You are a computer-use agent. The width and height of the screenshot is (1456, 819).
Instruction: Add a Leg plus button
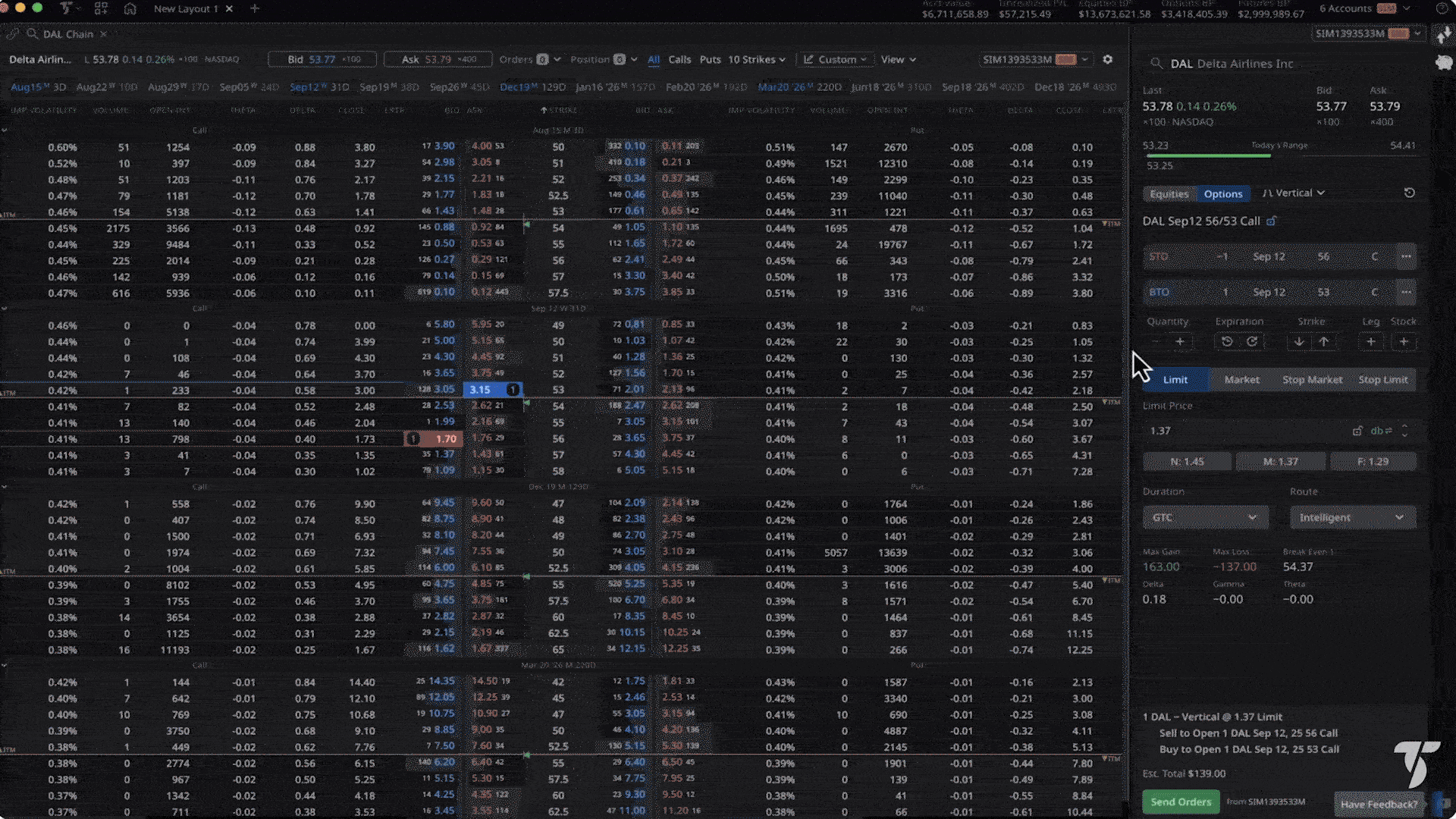point(1370,342)
